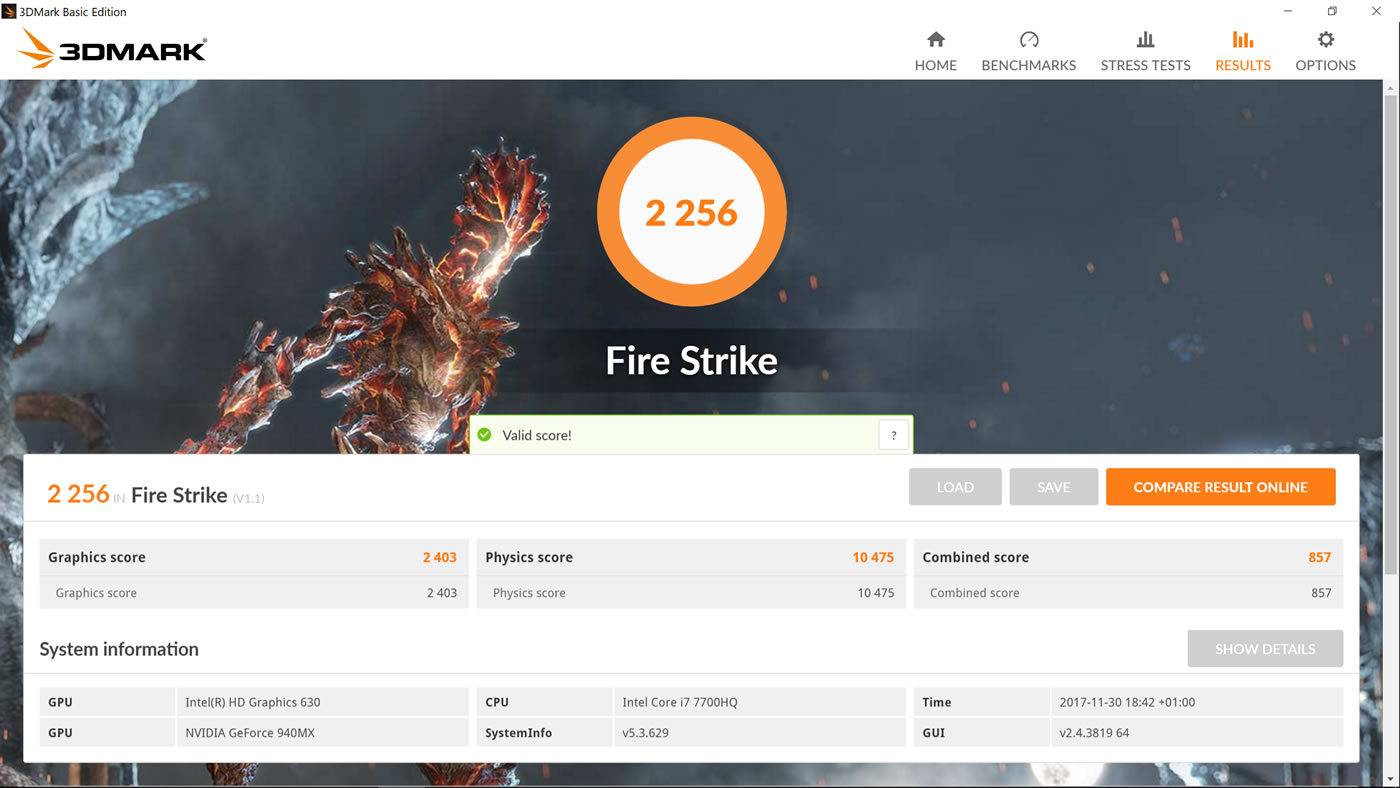Click the vertical scrollbar thumb
This screenshot has height=788, width=1400.
click(x=1391, y=335)
